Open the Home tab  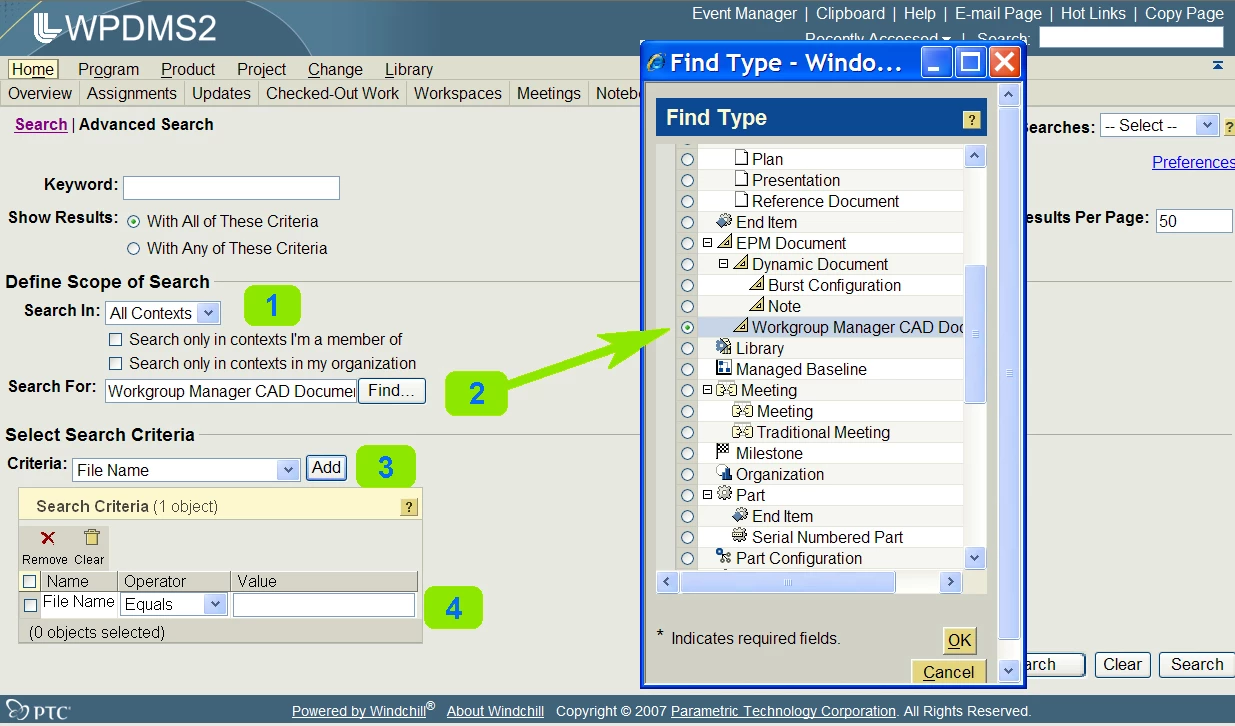(x=33, y=69)
